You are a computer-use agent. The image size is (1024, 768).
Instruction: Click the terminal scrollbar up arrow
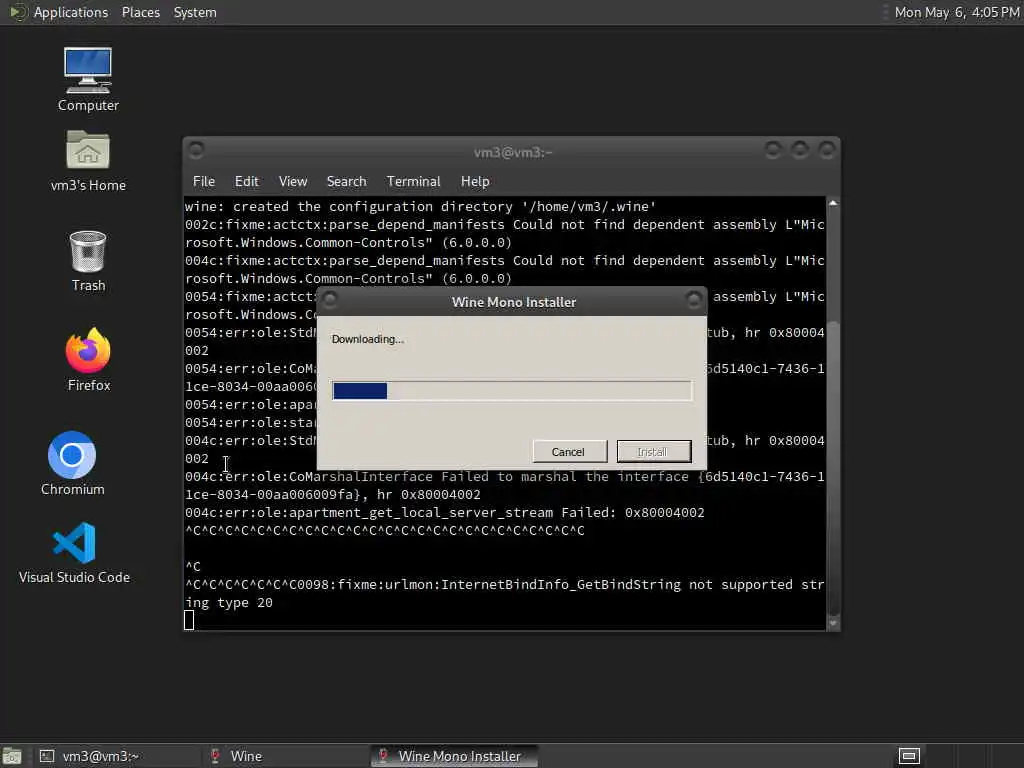click(833, 203)
